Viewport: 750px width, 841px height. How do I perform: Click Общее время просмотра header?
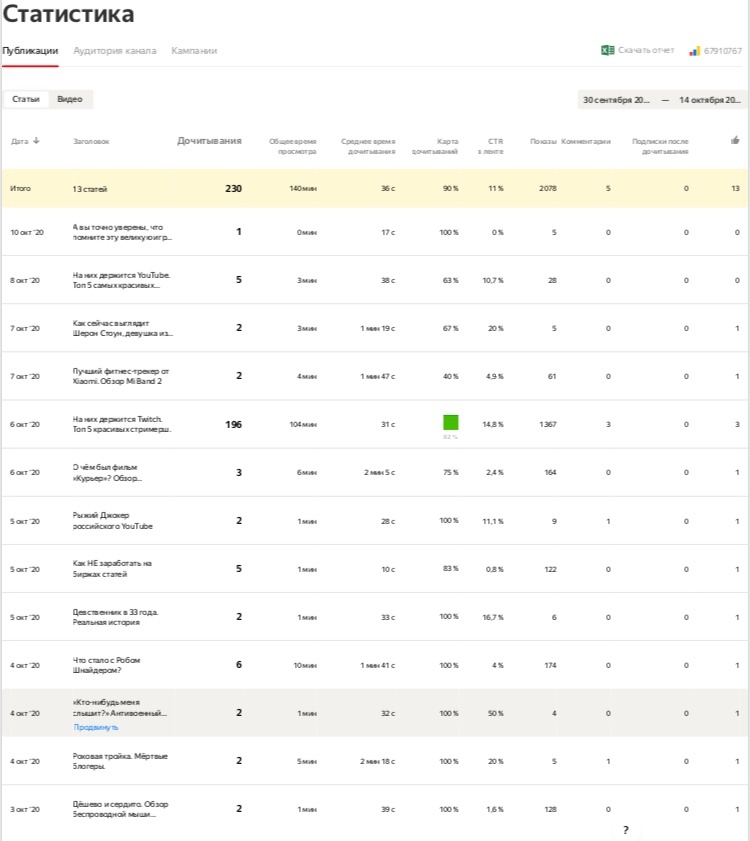pos(292,146)
